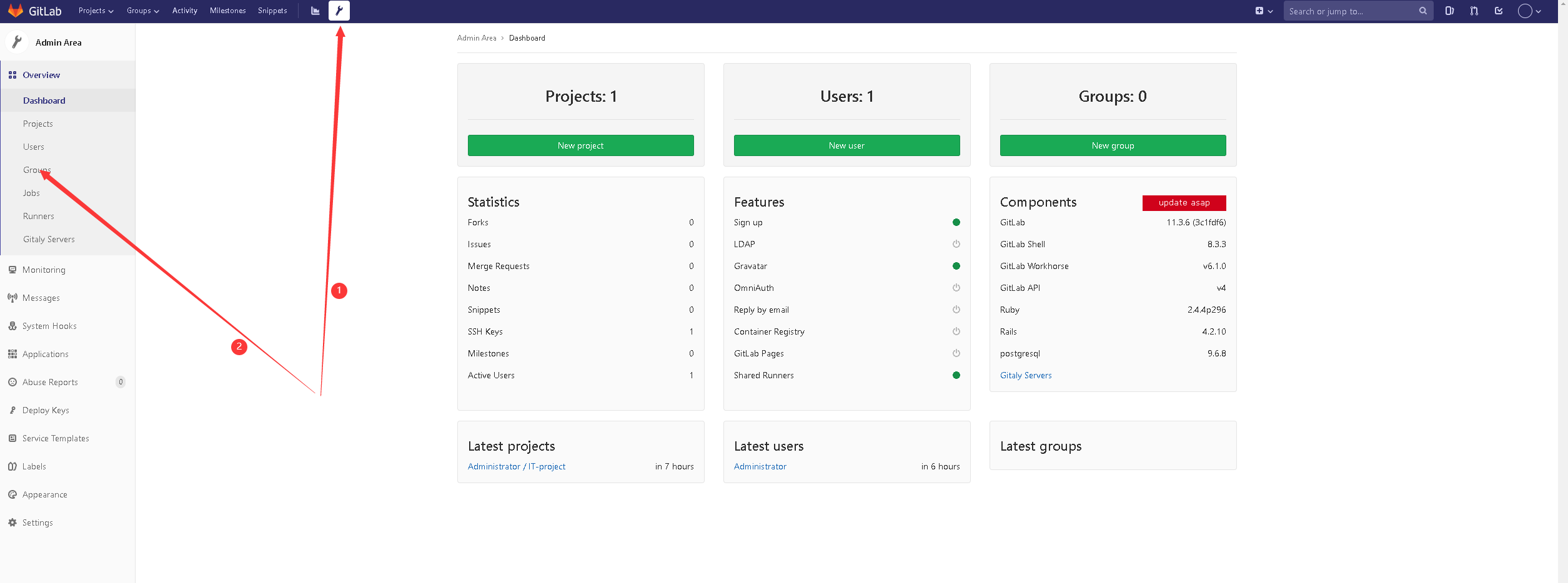Viewport: 1568px width, 583px height.
Task: Click the Service Templates icon
Action: point(12,438)
